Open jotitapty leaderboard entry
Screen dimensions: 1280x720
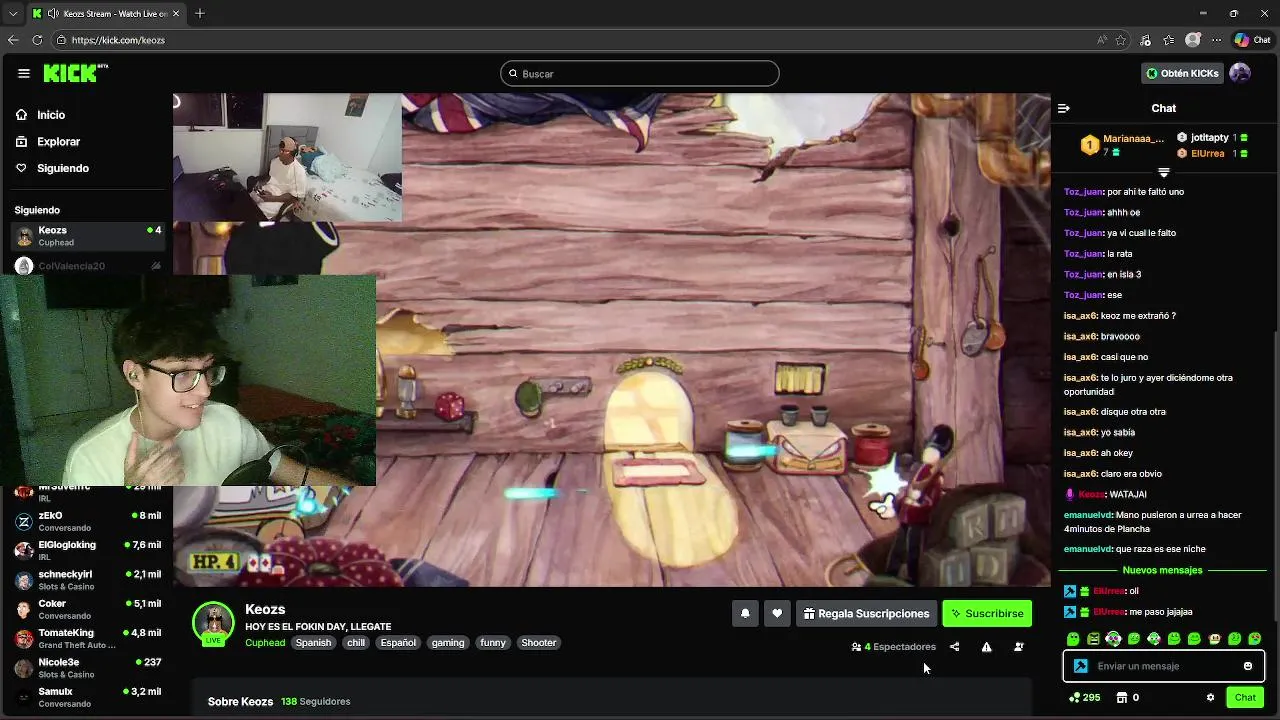pyautogui.click(x=1211, y=137)
